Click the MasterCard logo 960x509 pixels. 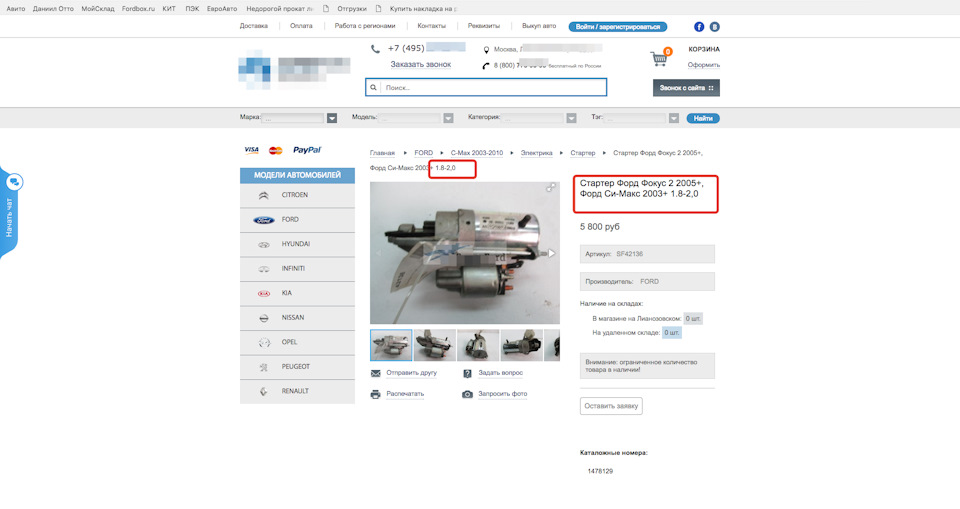pyautogui.click(x=276, y=150)
